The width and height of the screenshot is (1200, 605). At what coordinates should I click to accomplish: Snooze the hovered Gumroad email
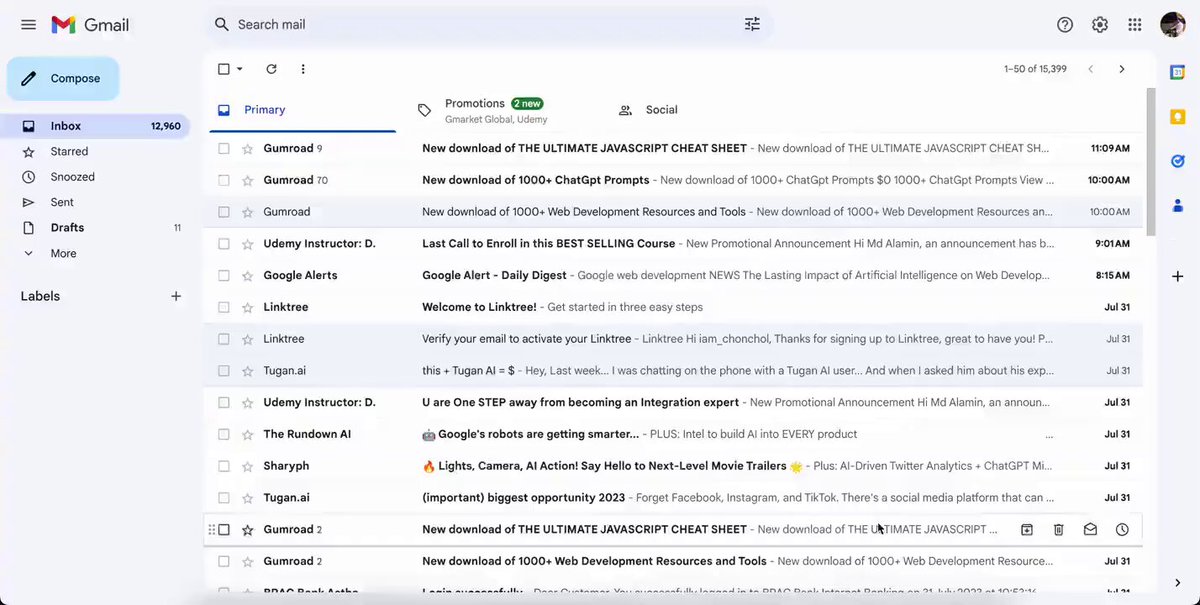coord(1122,530)
